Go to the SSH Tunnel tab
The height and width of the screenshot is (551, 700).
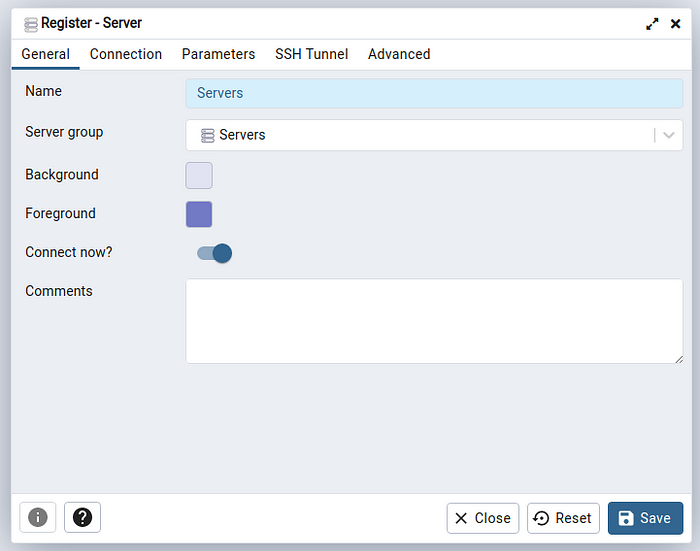[x=312, y=54]
